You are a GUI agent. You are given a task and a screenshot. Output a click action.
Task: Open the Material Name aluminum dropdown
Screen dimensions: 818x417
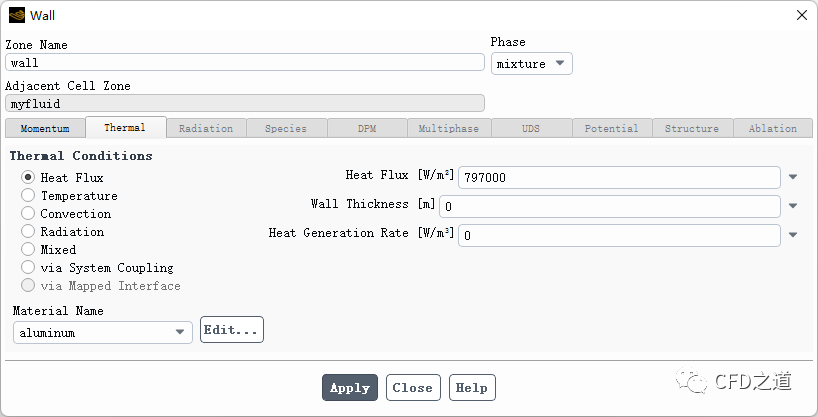pyautogui.click(x=103, y=332)
